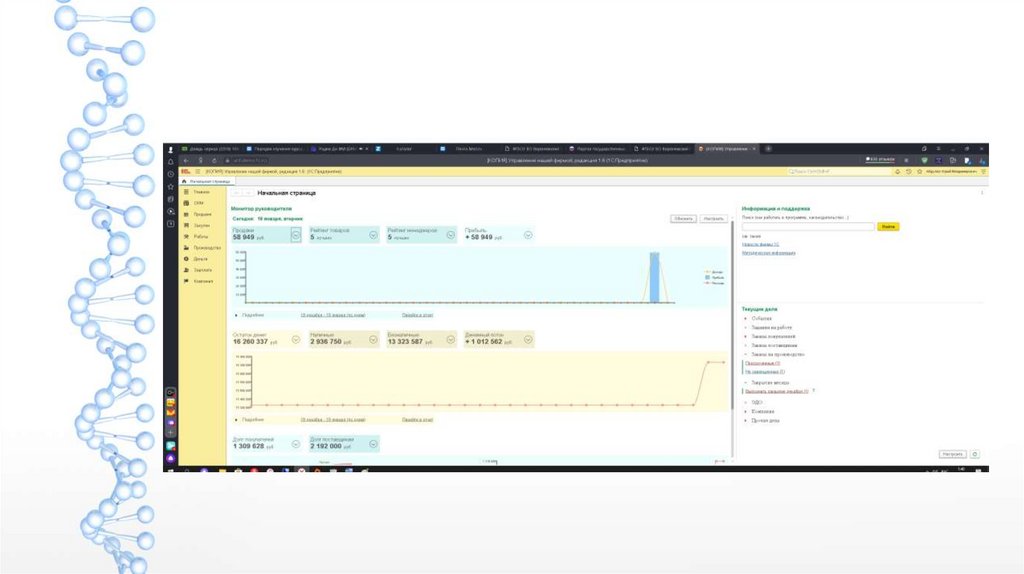Expand the Наличные indicator dropdown
This screenshot has width=1024, height=574.
[373, 340]
